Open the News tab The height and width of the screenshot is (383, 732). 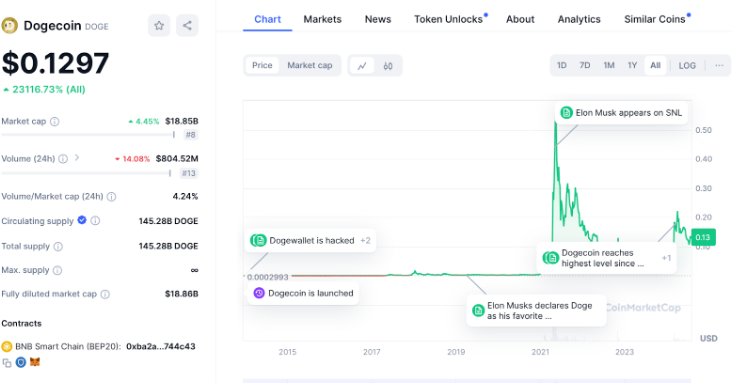(378, 19)
